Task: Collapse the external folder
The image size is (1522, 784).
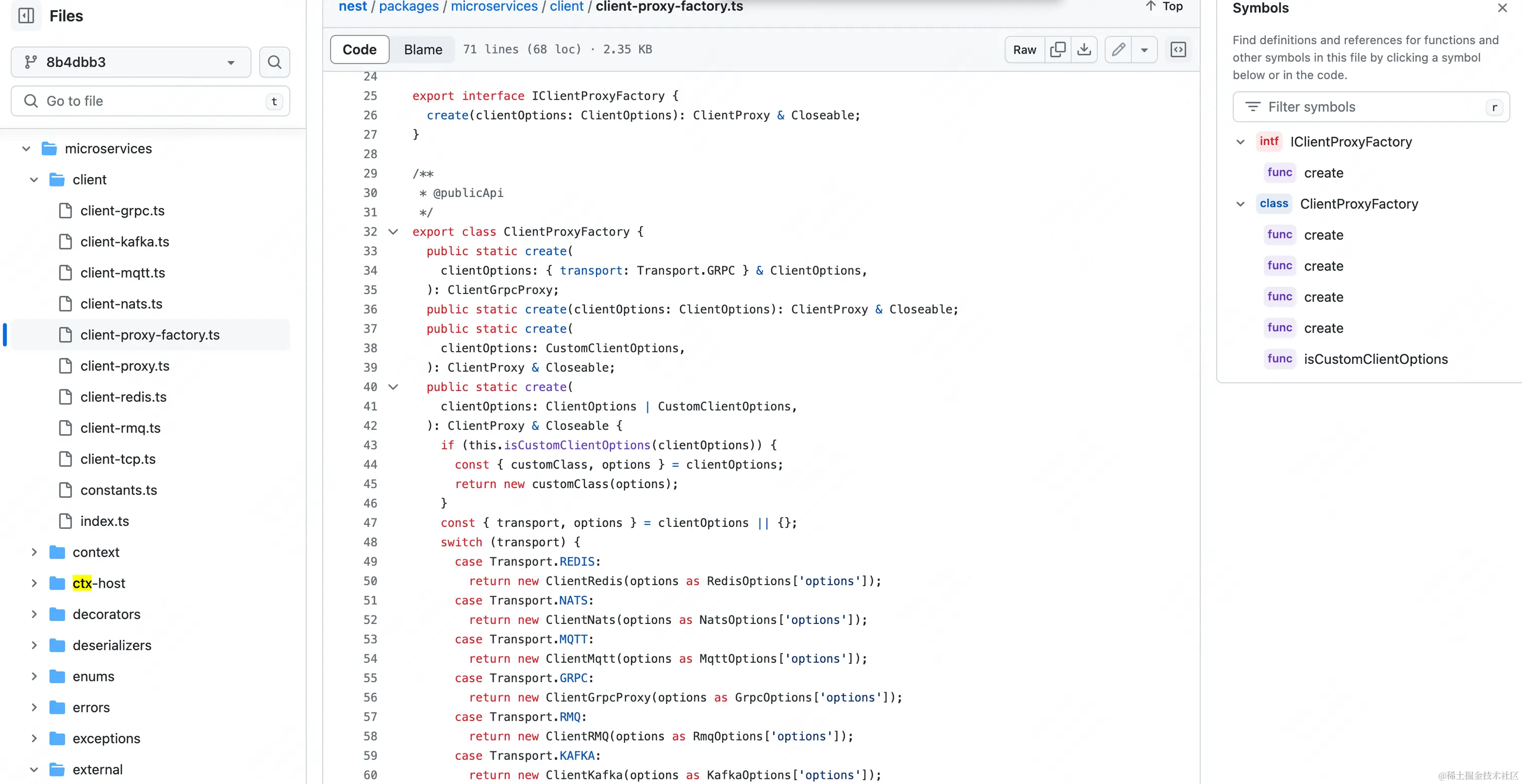Action: coord(34,769)
